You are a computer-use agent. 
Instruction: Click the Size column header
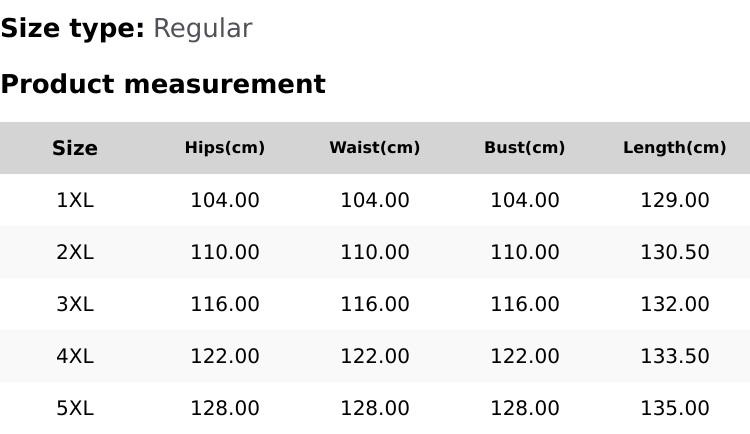click(x=75, y=148)
